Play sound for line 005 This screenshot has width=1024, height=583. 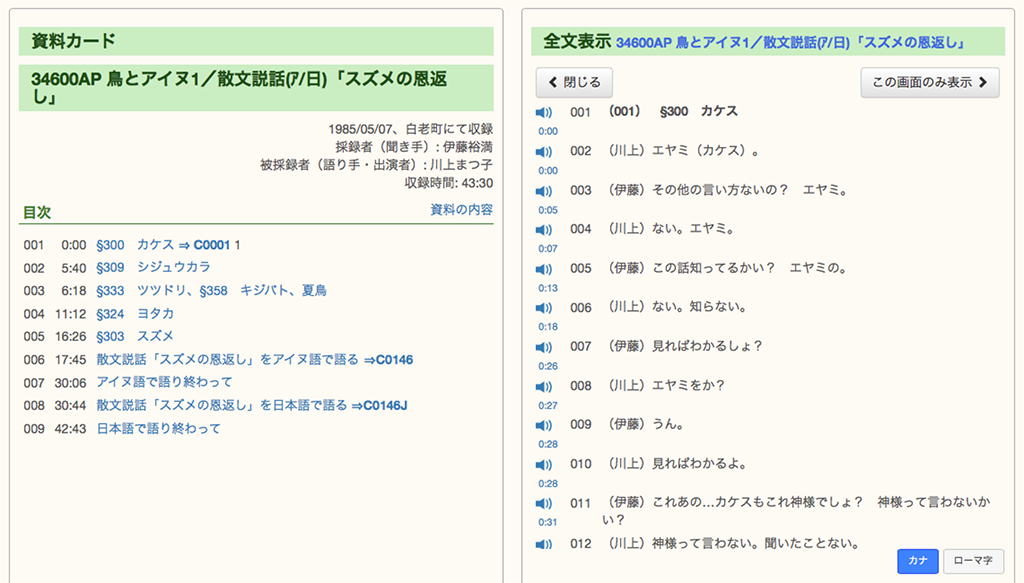point(544,269)
